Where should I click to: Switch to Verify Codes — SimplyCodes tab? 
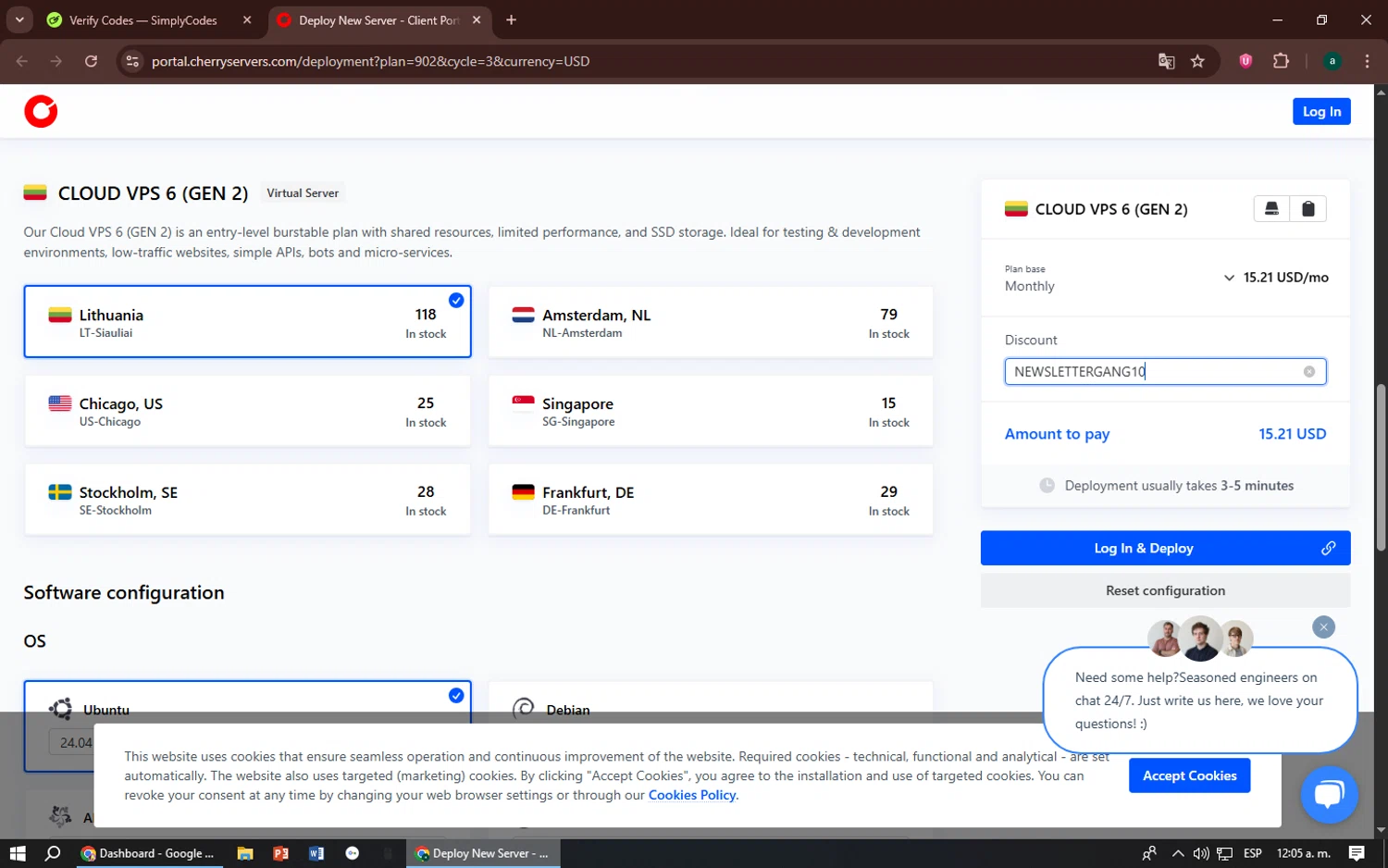(144, 19)
